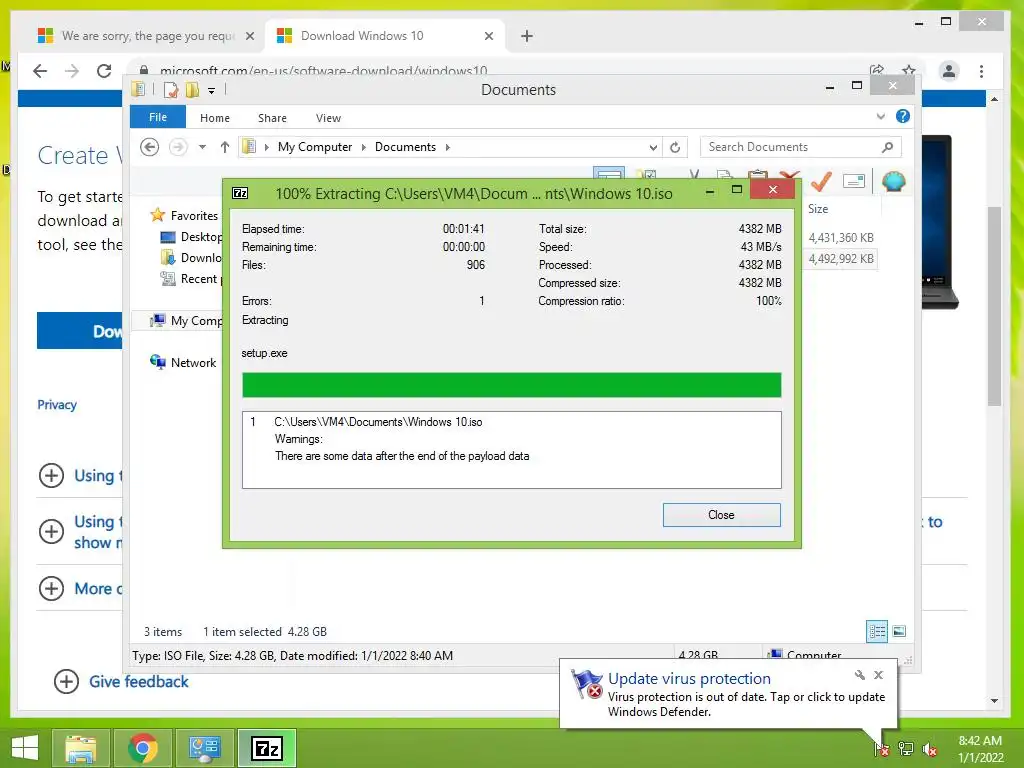Close the 'We are sorry' Chrome tab
1024x768 pixels.
pyautogui.click(x=249, y=36)
